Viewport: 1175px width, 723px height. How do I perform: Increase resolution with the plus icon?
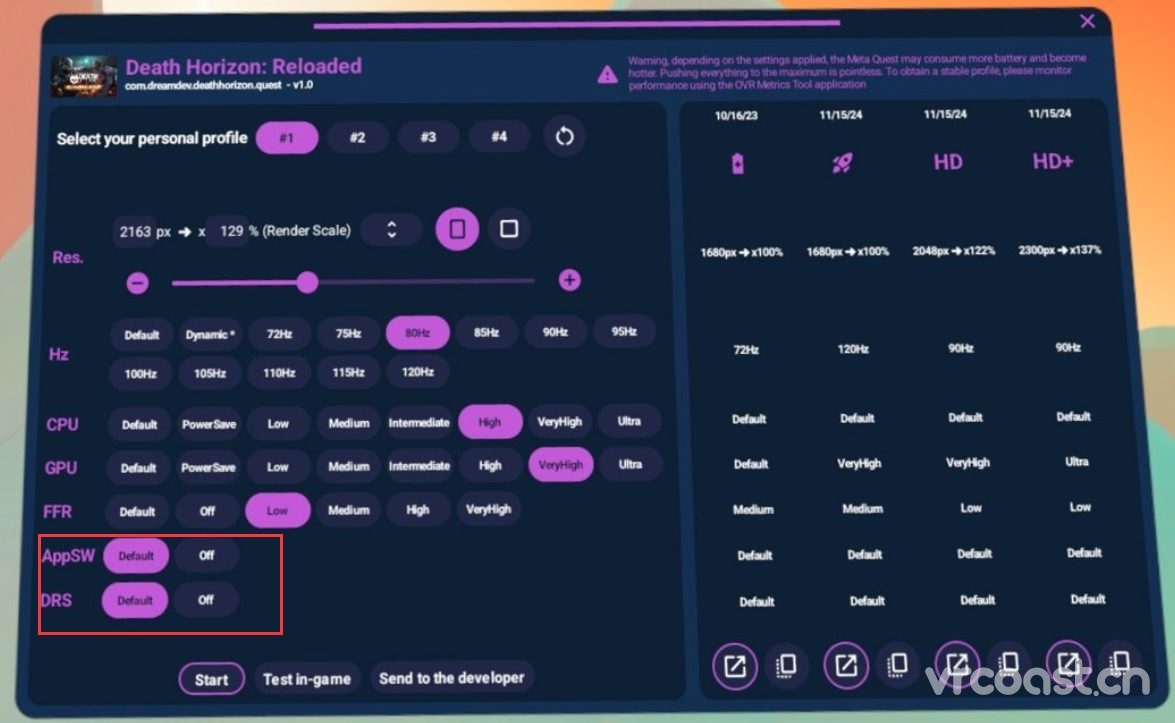570,280
